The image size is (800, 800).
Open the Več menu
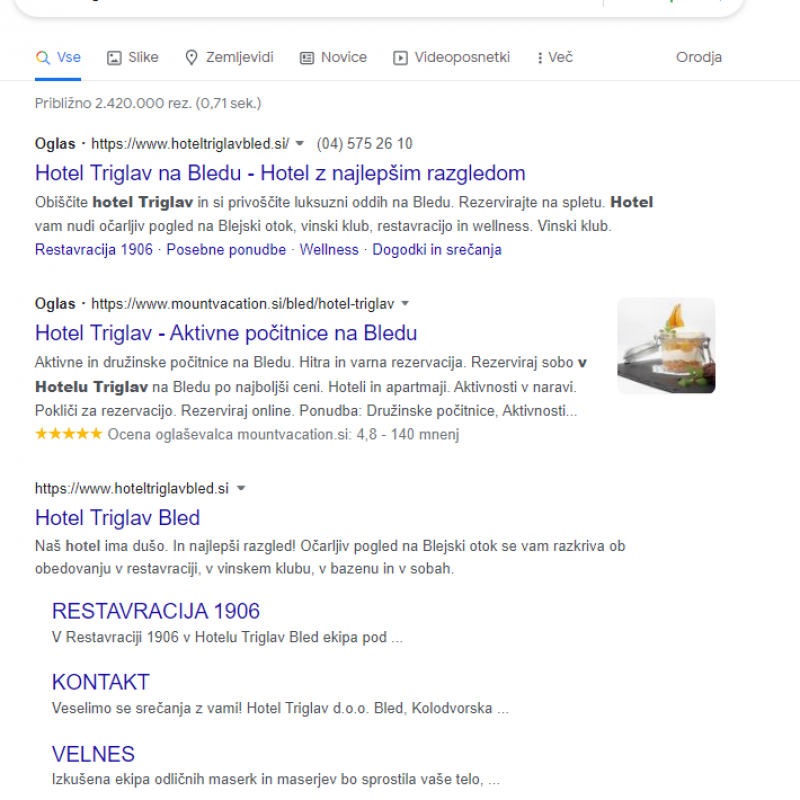pyautogui.click(x=555, y=57)
